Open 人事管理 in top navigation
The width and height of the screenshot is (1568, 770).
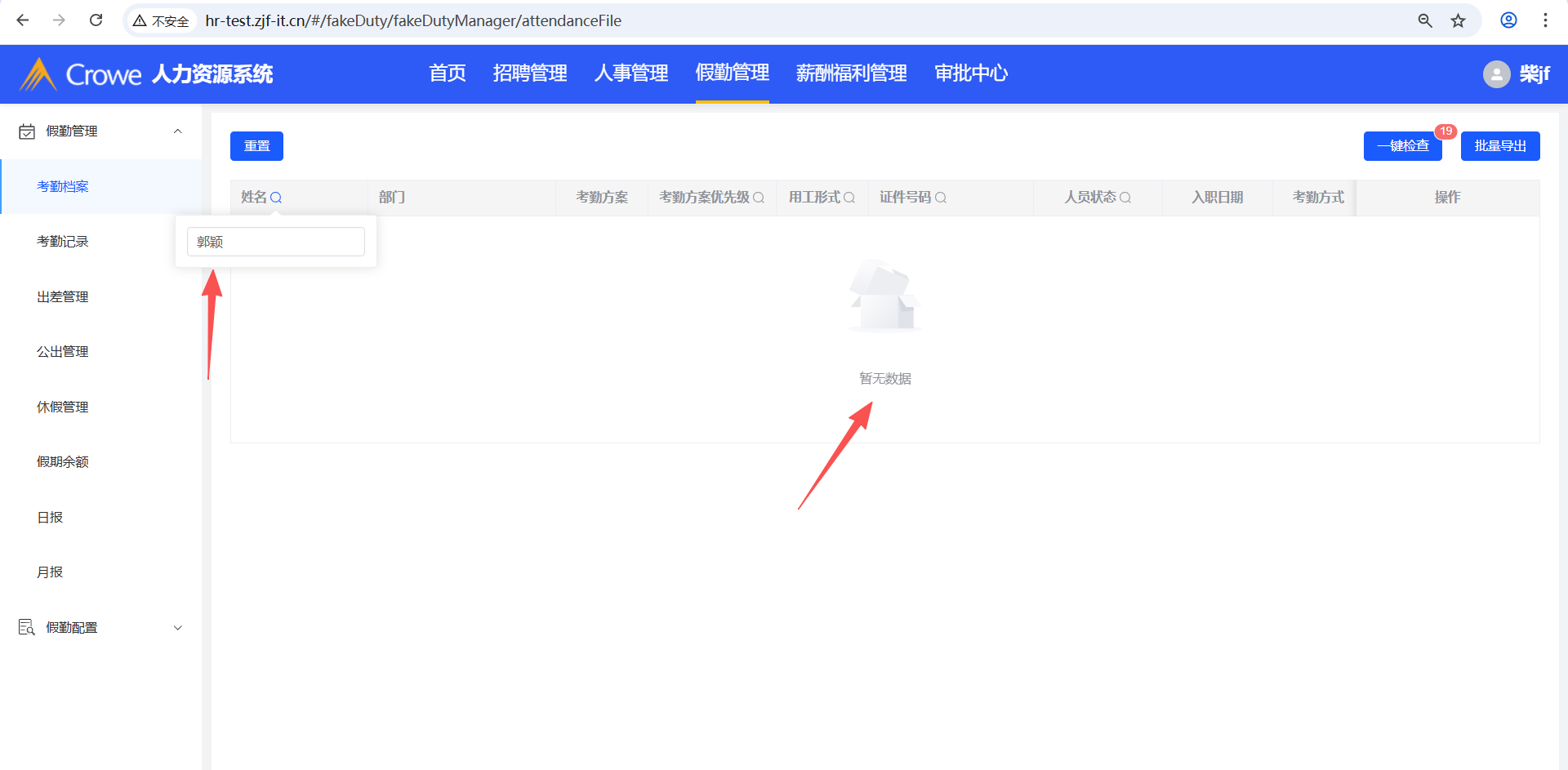631,73
